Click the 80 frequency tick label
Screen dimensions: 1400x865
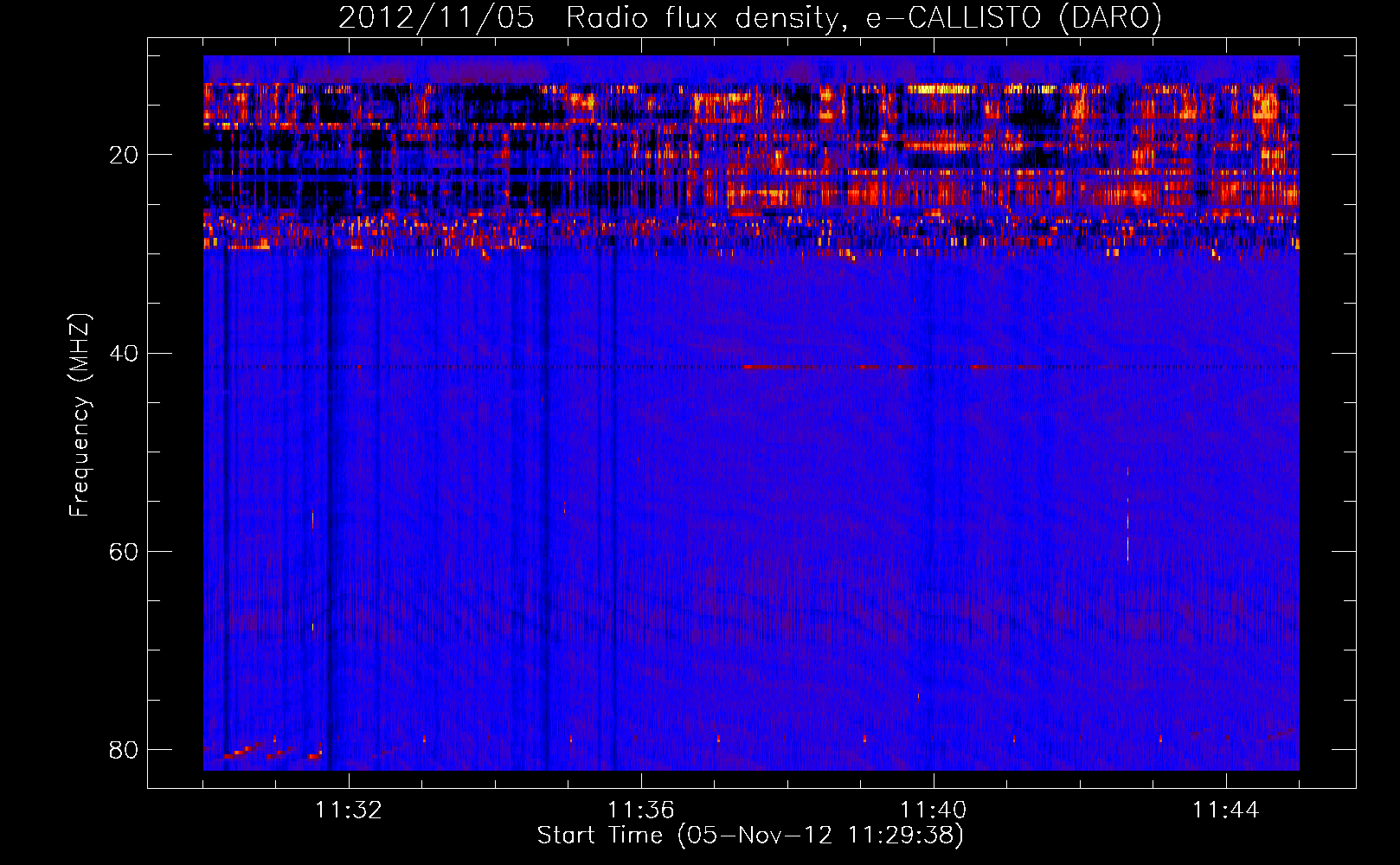124,749
